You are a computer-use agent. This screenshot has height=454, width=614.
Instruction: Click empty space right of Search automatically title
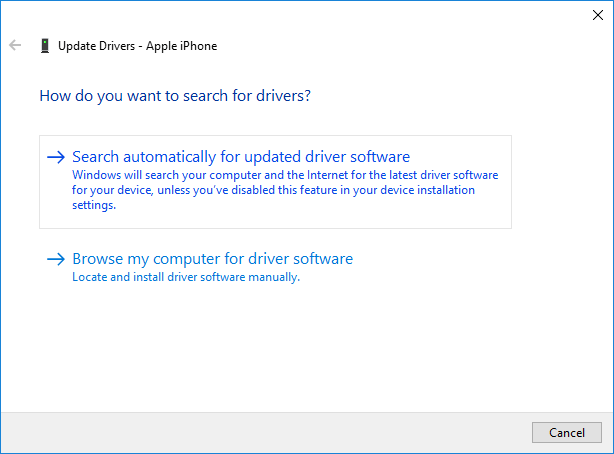point(460,157)
